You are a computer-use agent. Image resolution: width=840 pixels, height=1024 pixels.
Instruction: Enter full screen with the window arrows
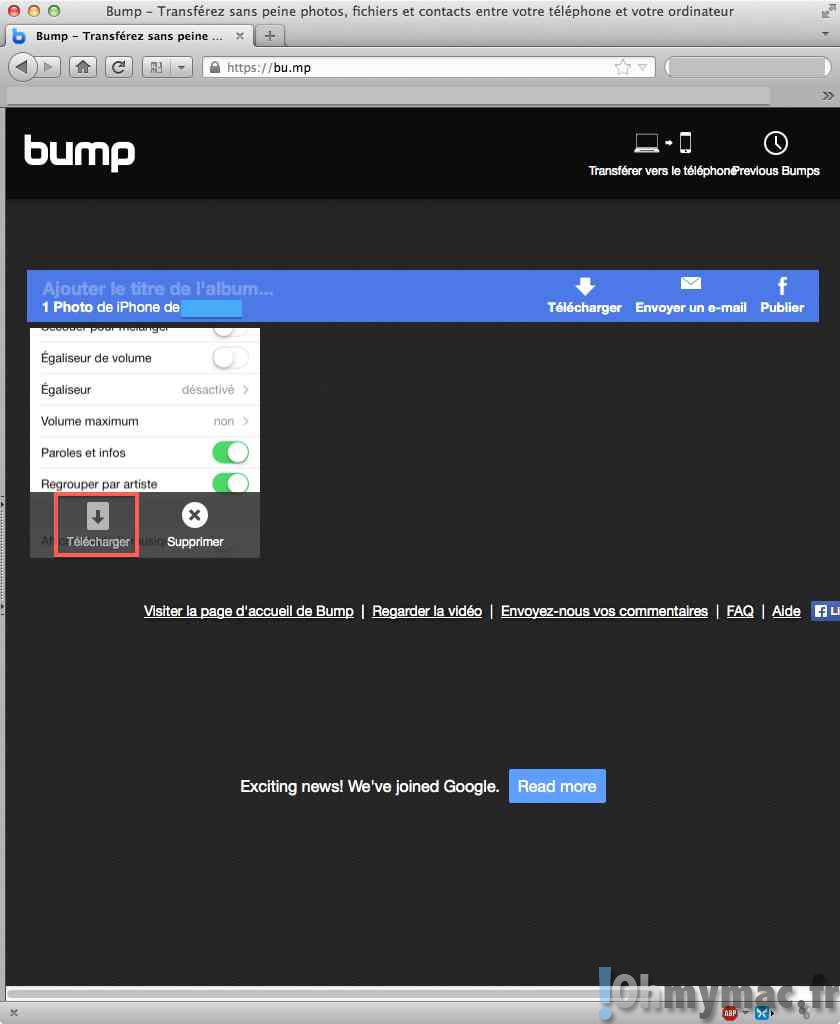coord(828,11)
